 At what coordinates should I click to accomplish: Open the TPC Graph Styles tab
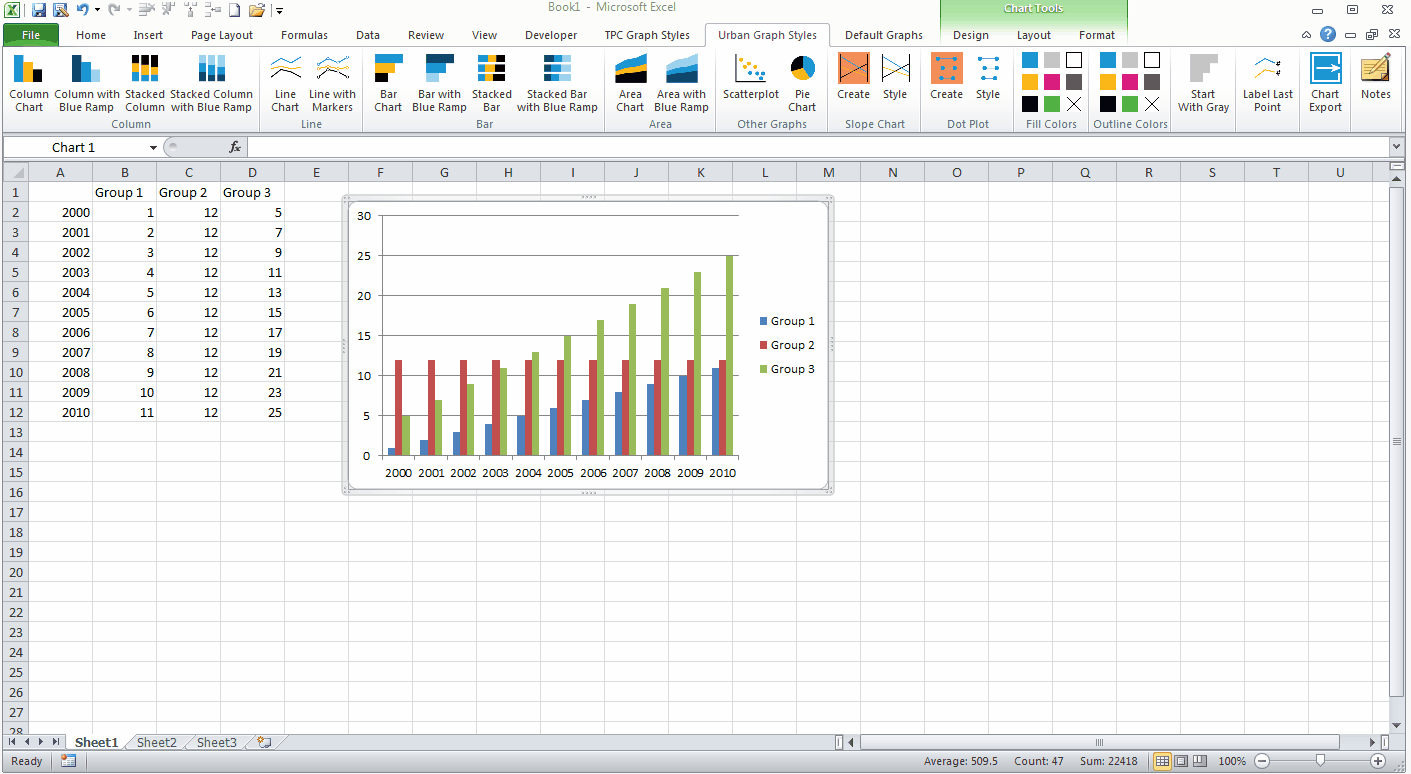coord(647,35)
